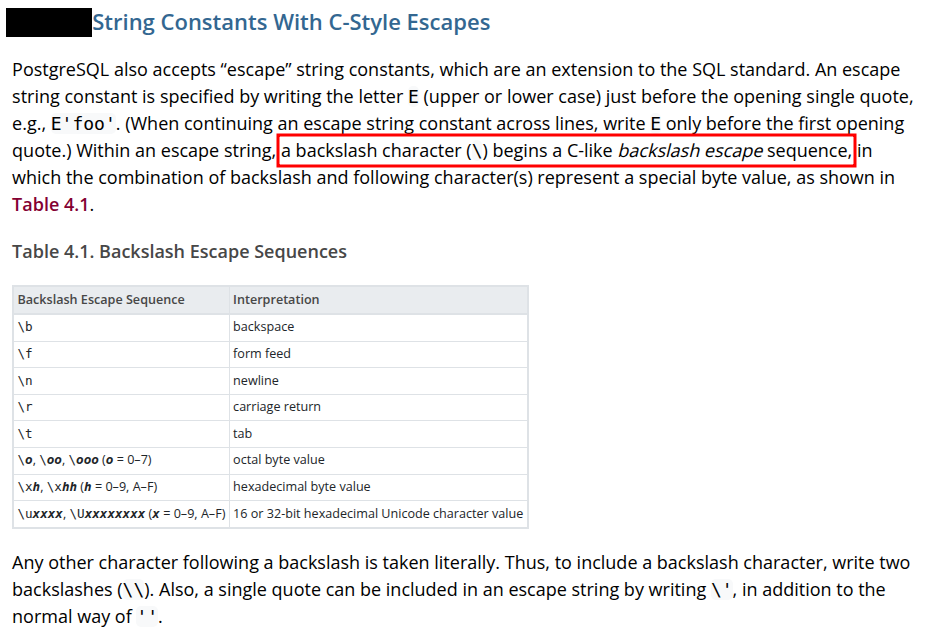The image size is (943, 642).
Task: Select the Interpretation column header
Action: point(276,300)
